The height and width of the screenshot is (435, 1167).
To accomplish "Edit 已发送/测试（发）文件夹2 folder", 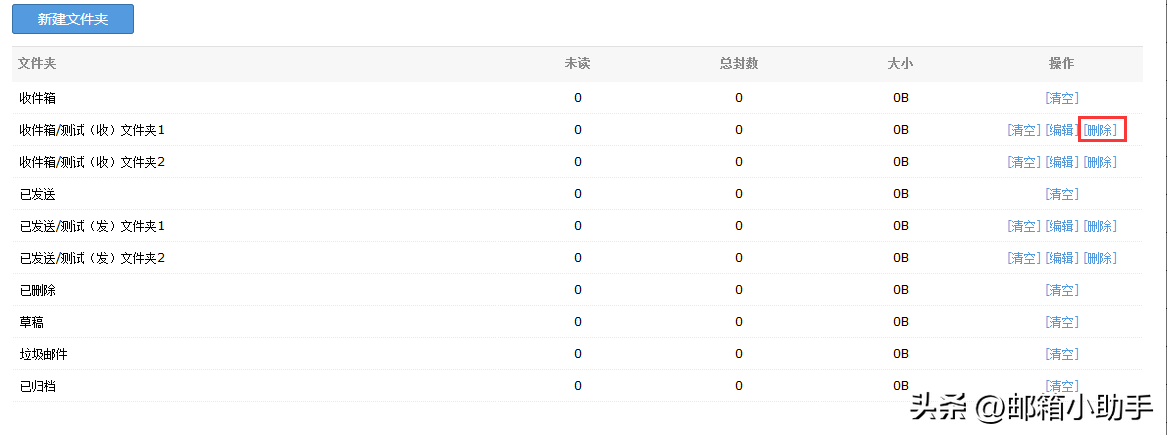I will [1061, 258].
